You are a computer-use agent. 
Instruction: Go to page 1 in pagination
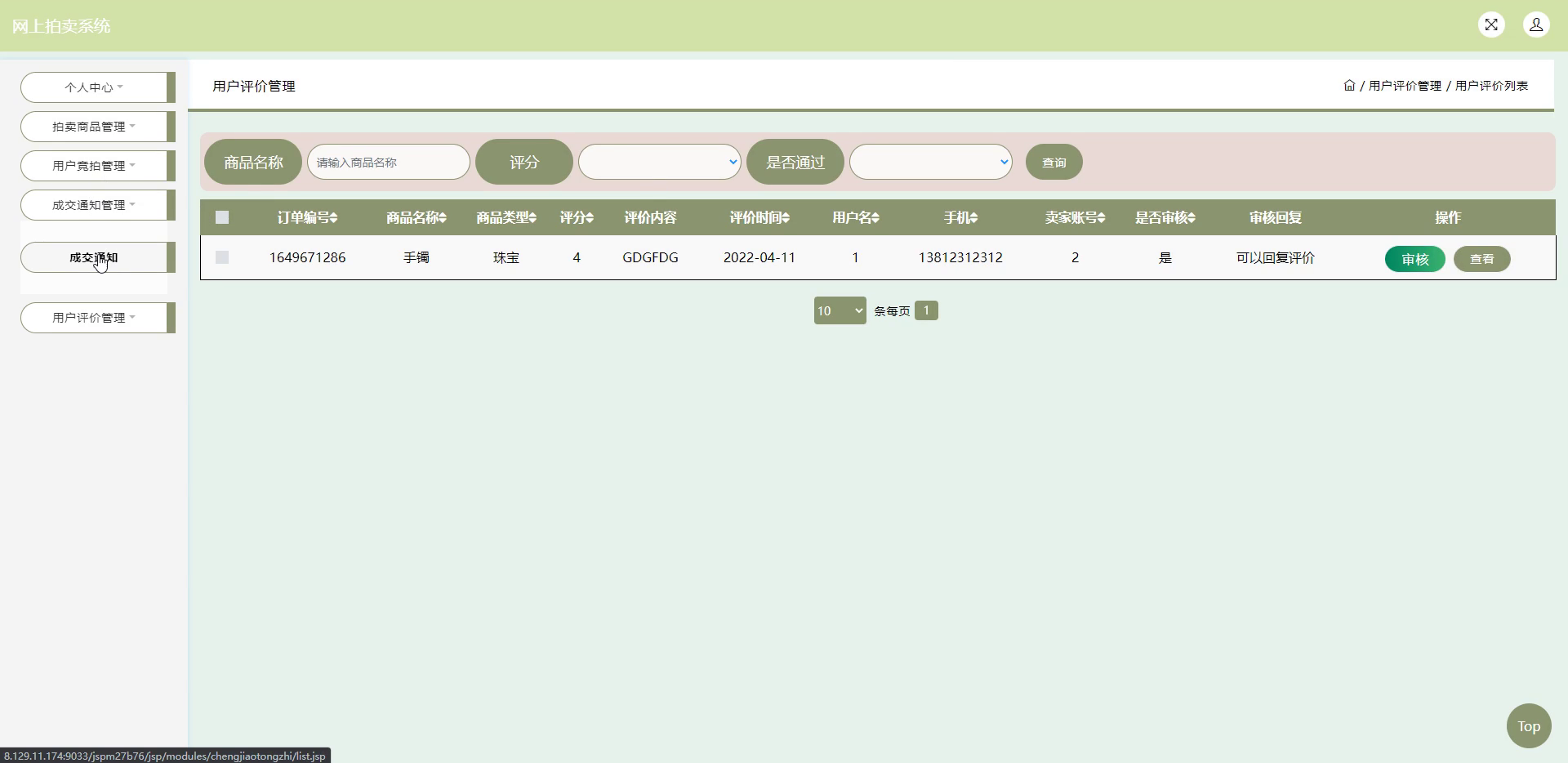[x=926, y=310]
